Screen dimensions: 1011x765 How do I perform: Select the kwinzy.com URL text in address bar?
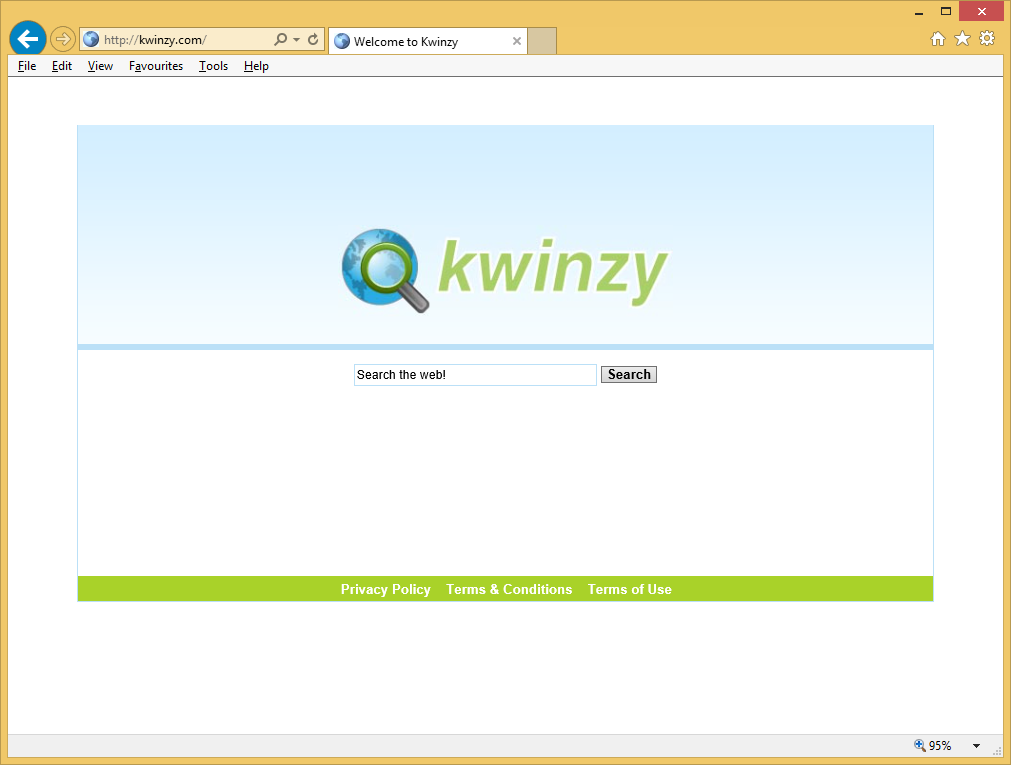pyautogui.click(x=155, y=40)
